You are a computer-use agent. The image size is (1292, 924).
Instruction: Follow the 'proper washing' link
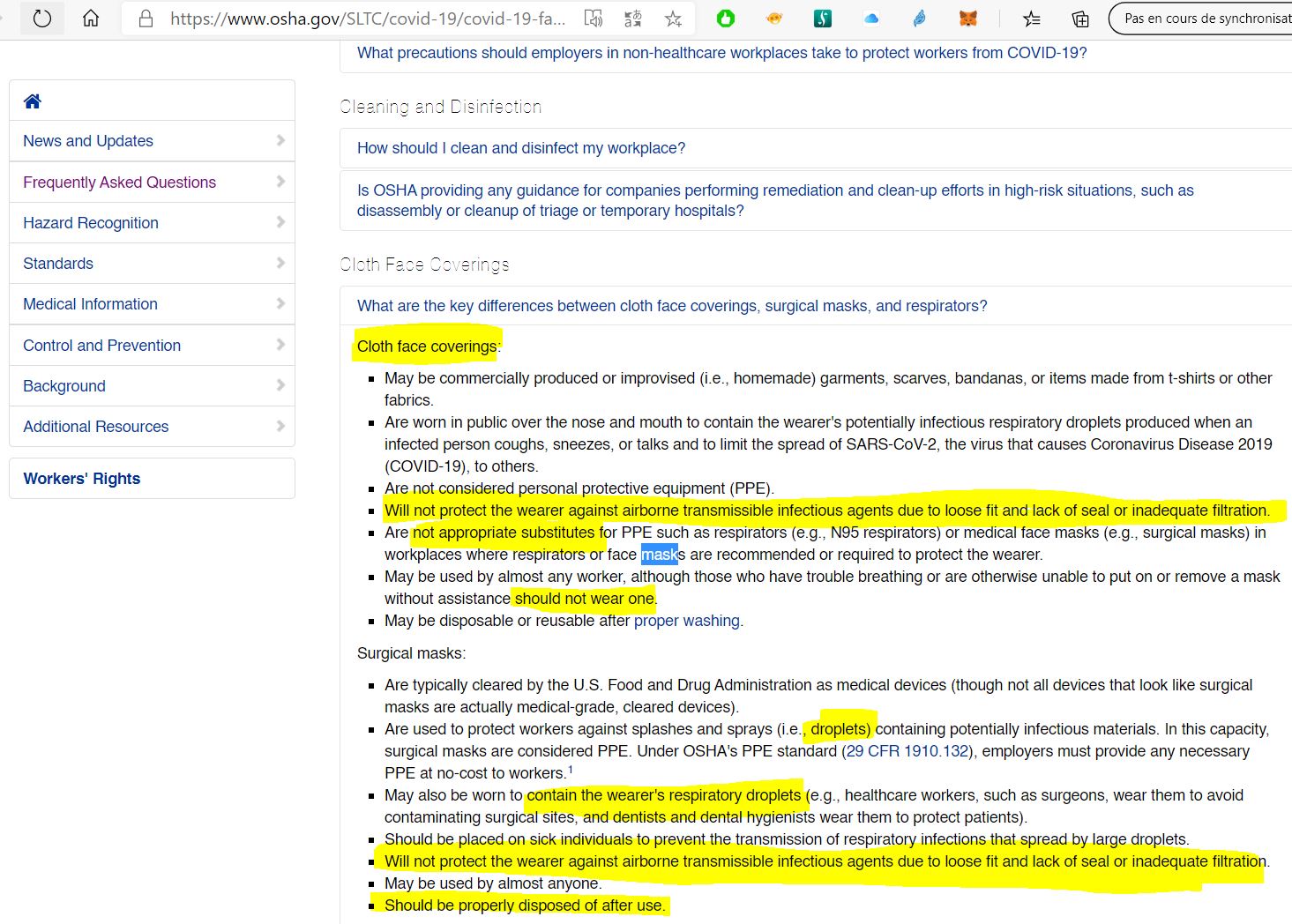[x=687, y=621]
